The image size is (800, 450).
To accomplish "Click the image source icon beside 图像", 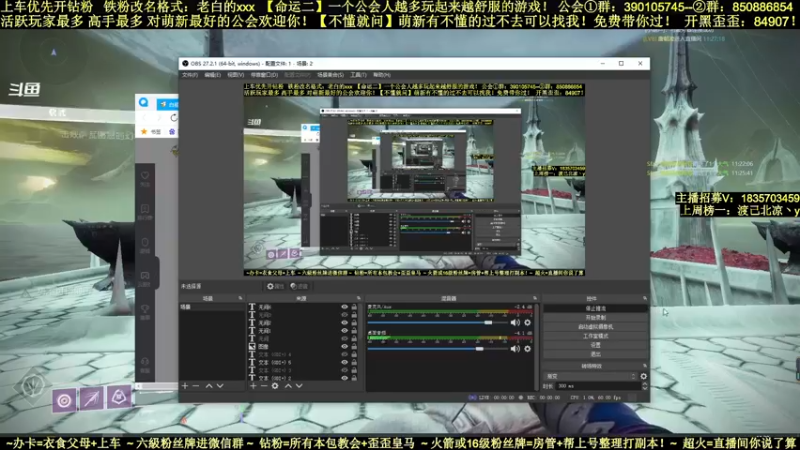I will point(252,346).
